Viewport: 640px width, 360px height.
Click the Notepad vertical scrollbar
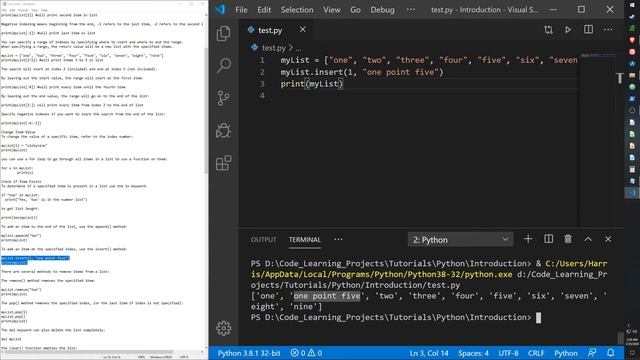[206, 110]
